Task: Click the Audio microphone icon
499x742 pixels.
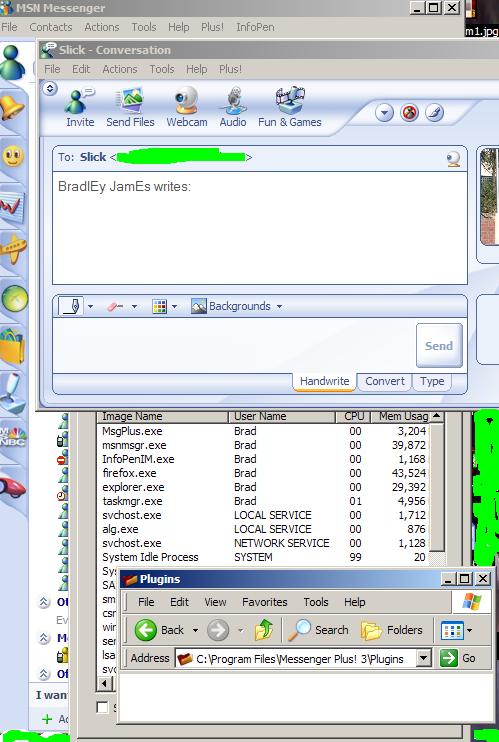Action: coord(232,106)
